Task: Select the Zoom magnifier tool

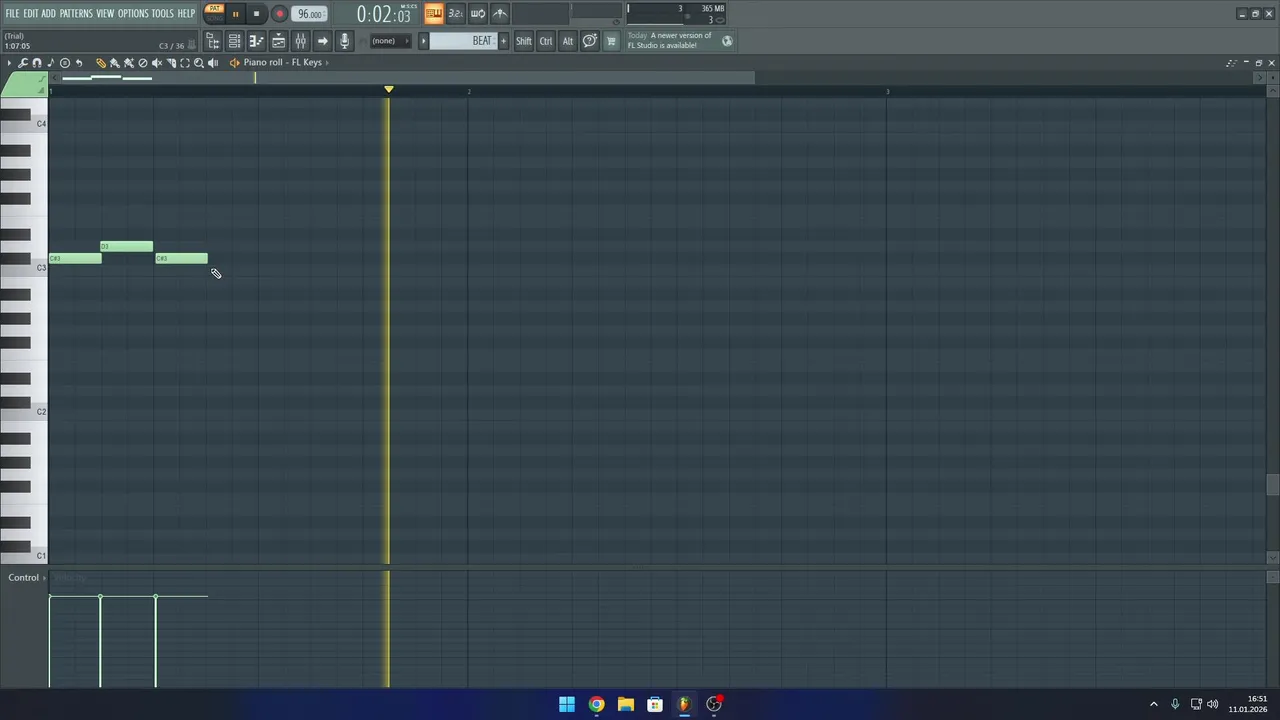Action: pos(199,62)
